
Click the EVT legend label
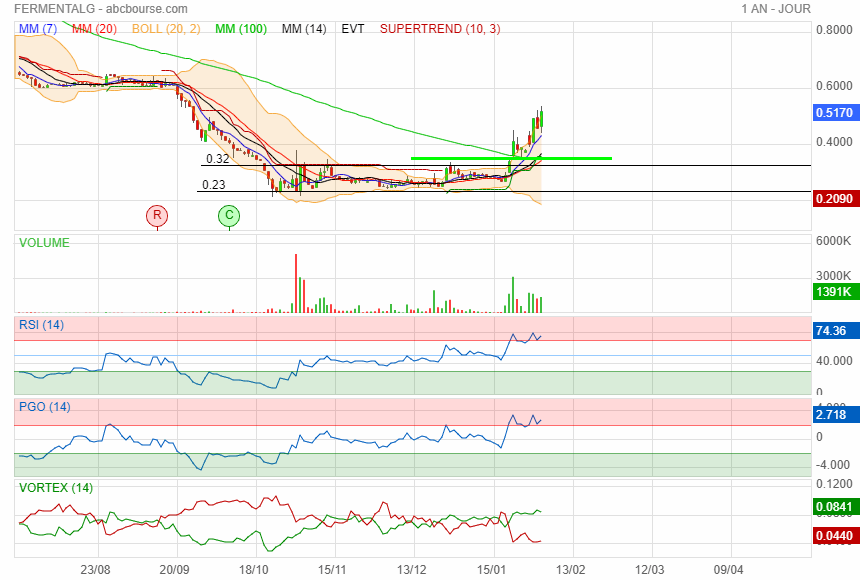coord(353,29)
